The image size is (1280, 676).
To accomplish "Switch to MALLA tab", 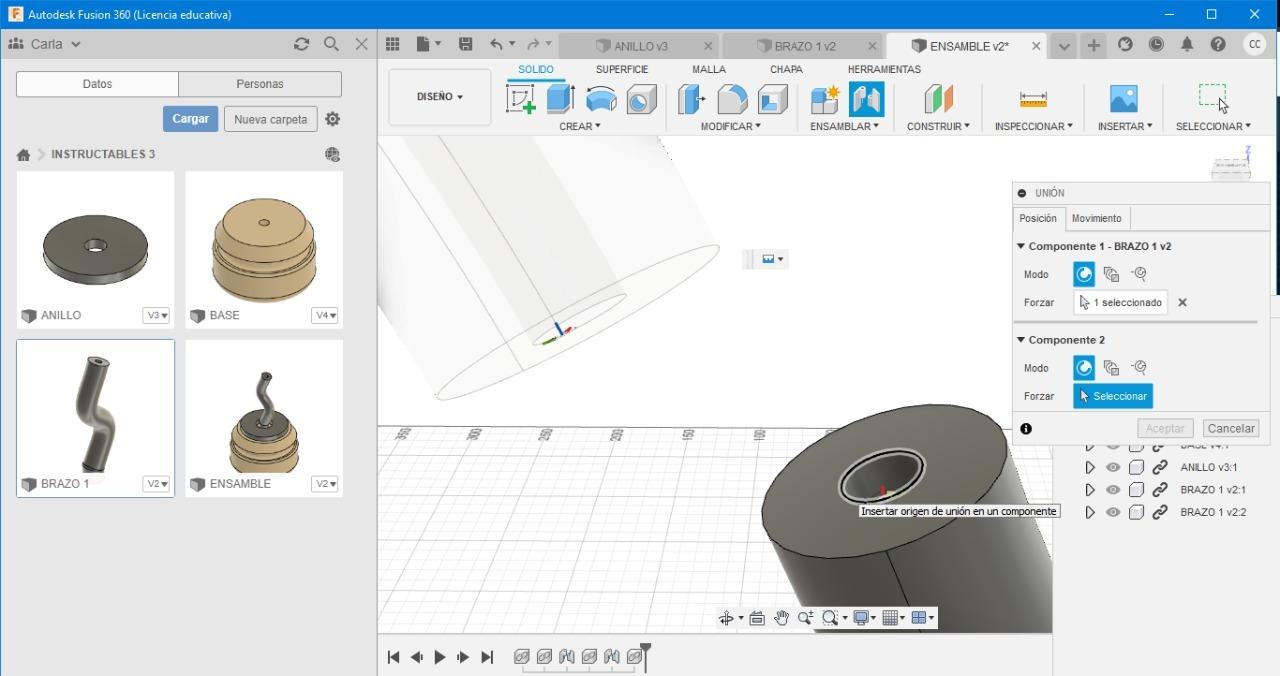I will (x=709, y=69).
